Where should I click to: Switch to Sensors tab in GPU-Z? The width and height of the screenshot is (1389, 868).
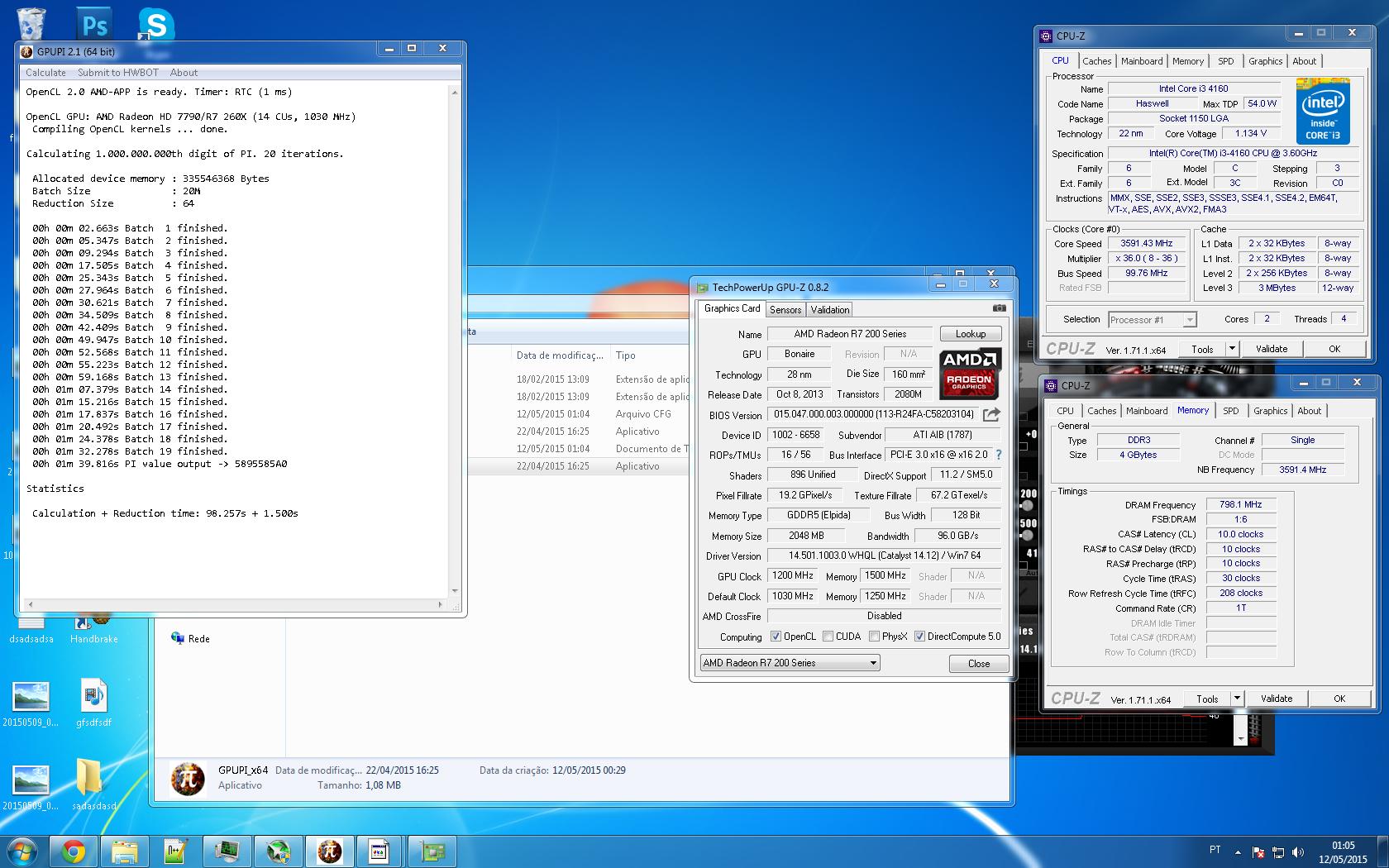[x=785, y=310]
